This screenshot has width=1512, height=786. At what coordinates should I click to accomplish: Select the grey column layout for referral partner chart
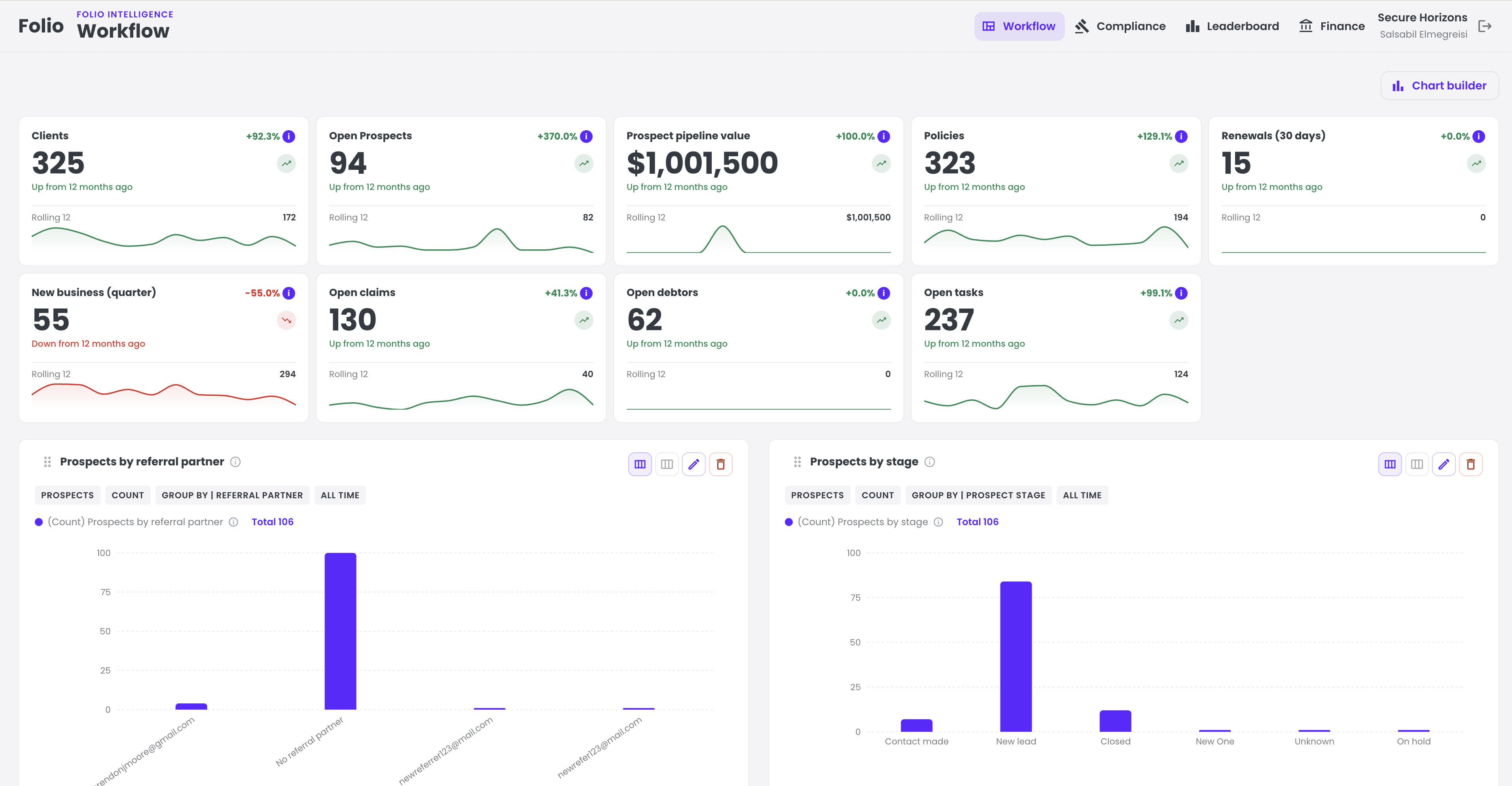(667, 464)
